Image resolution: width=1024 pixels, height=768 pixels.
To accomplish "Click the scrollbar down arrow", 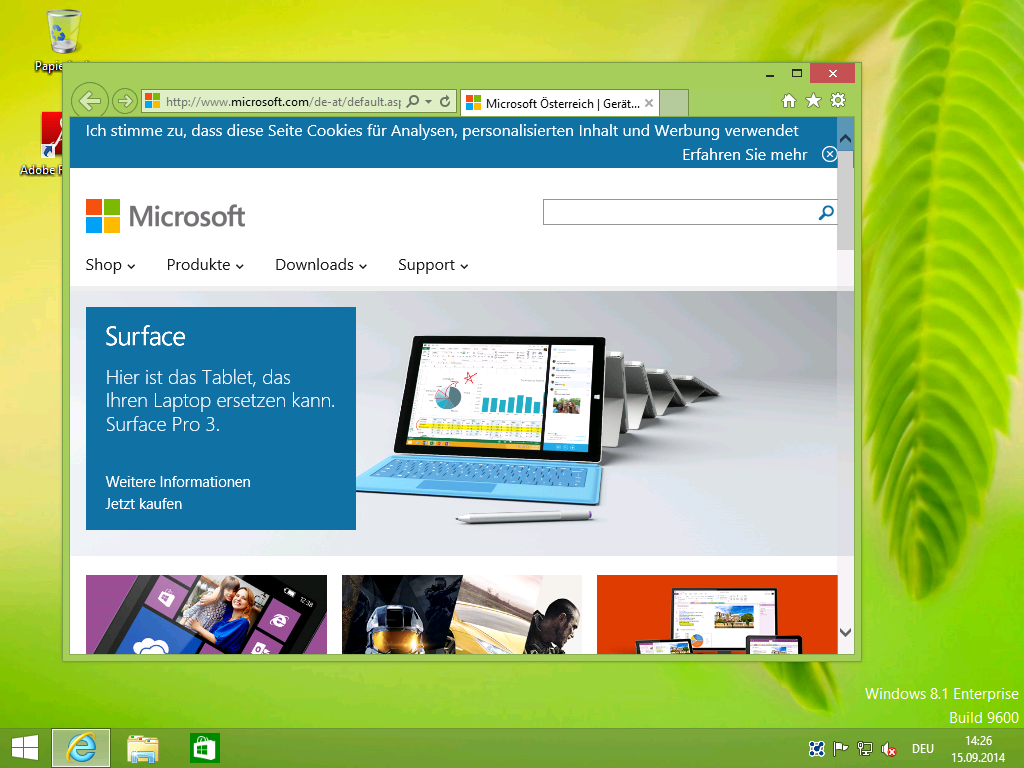I will coord(845,632).
